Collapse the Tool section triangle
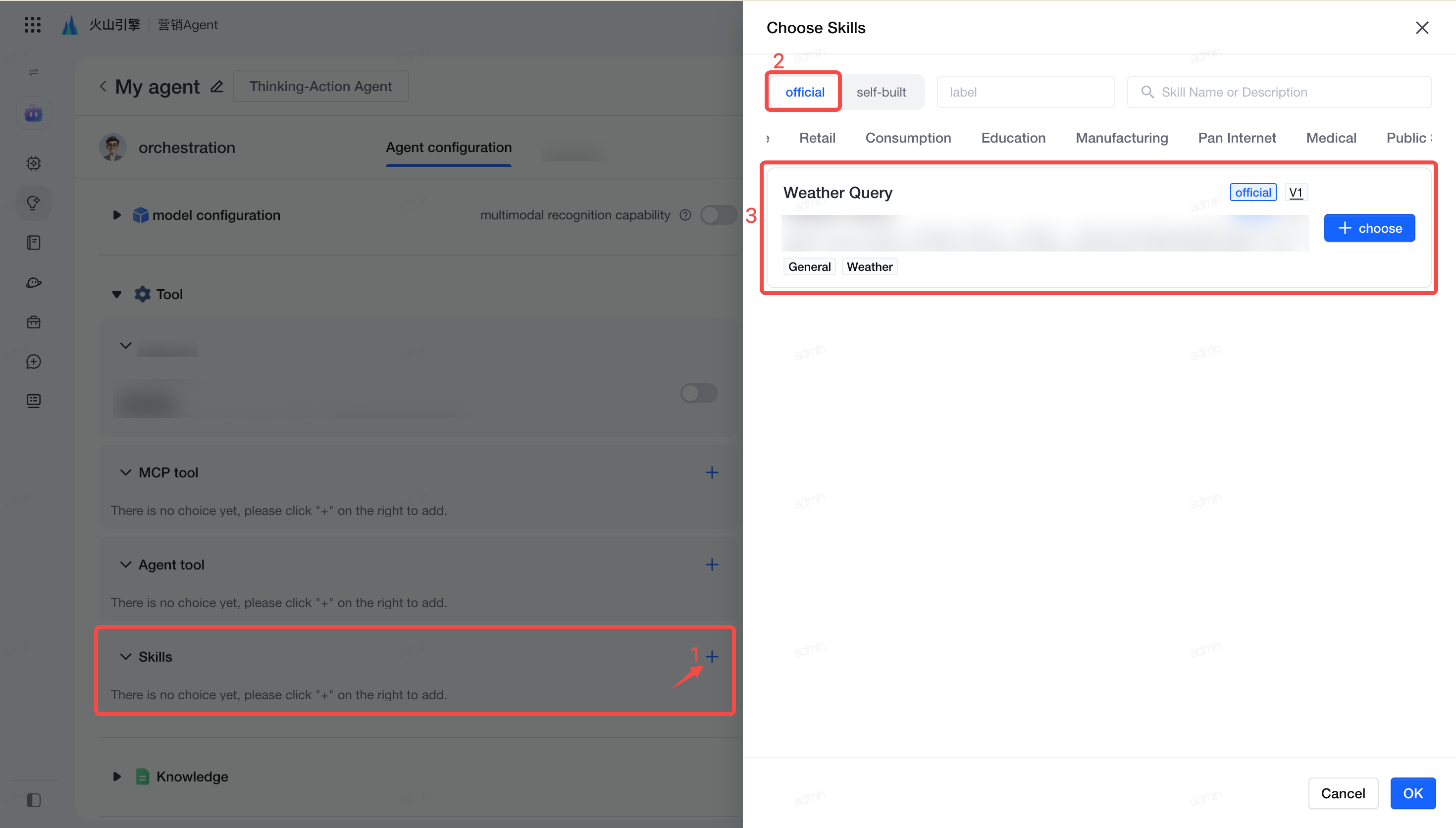Viewport: 1456px width, 828px height. pyautogui.click(x=116, y=295)
